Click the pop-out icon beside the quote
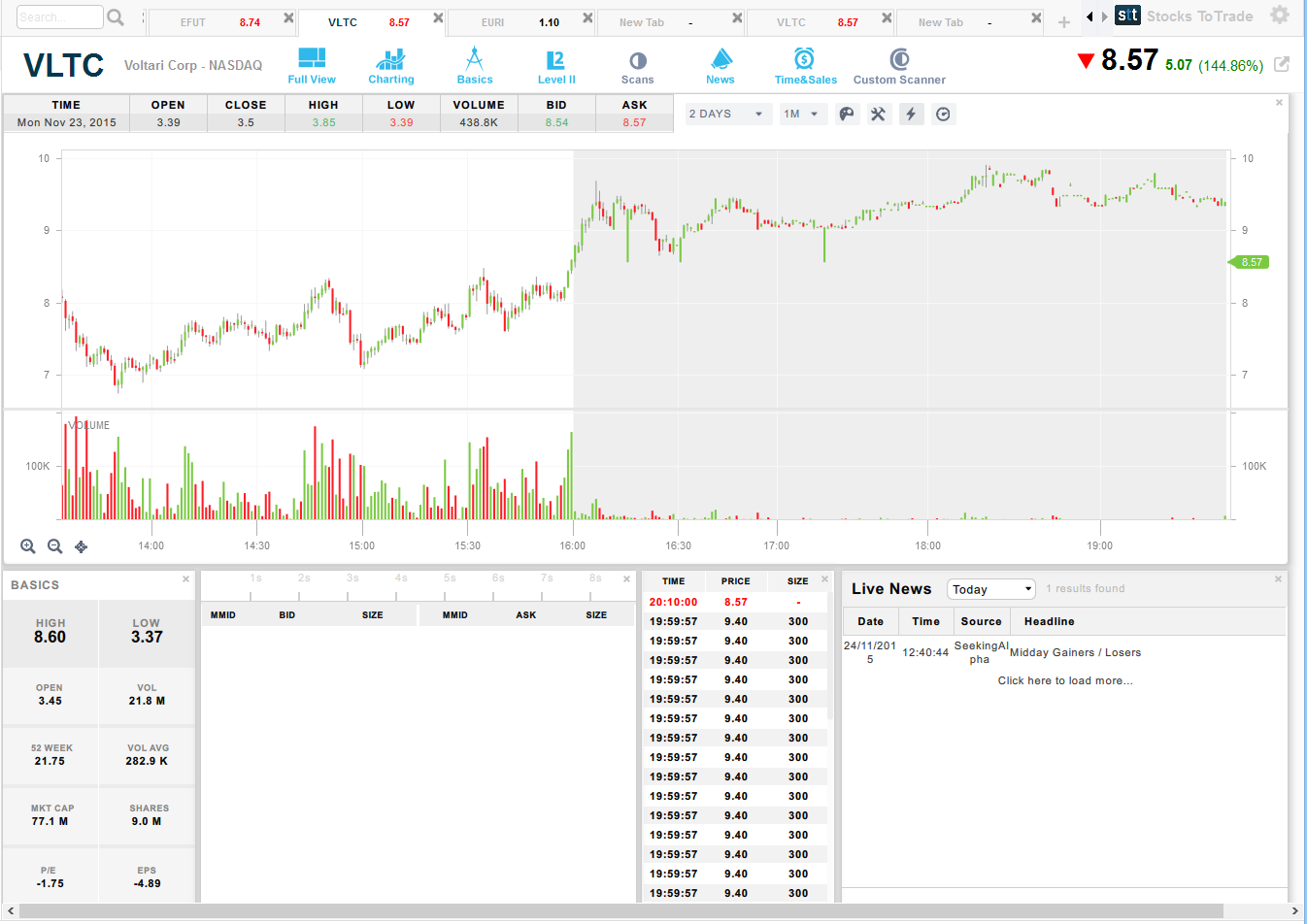Screen dimensions: 1307x924 coord(1282,64)
